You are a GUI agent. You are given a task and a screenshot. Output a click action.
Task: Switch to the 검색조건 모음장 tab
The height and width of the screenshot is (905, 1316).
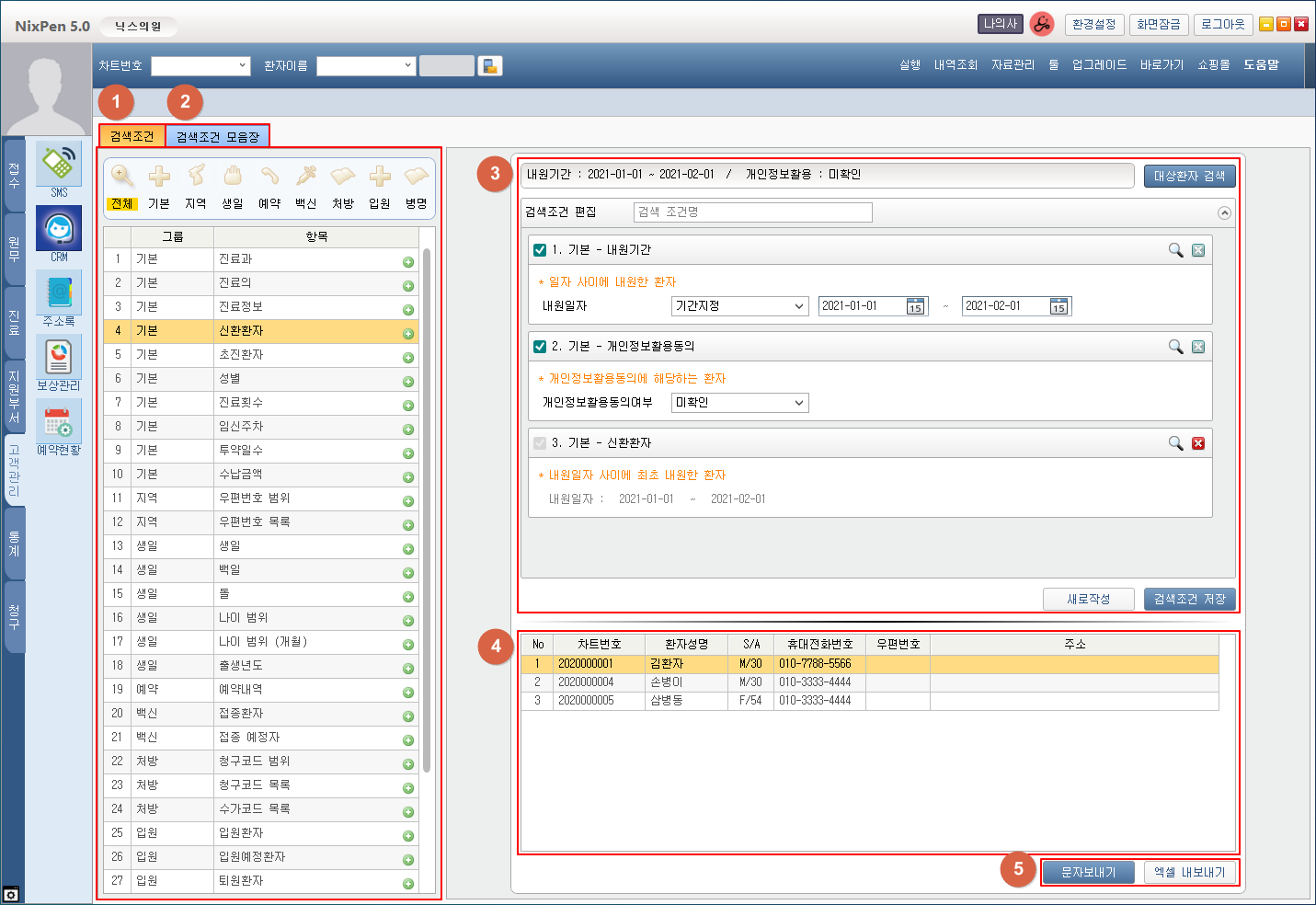click(x=218, y=137)
